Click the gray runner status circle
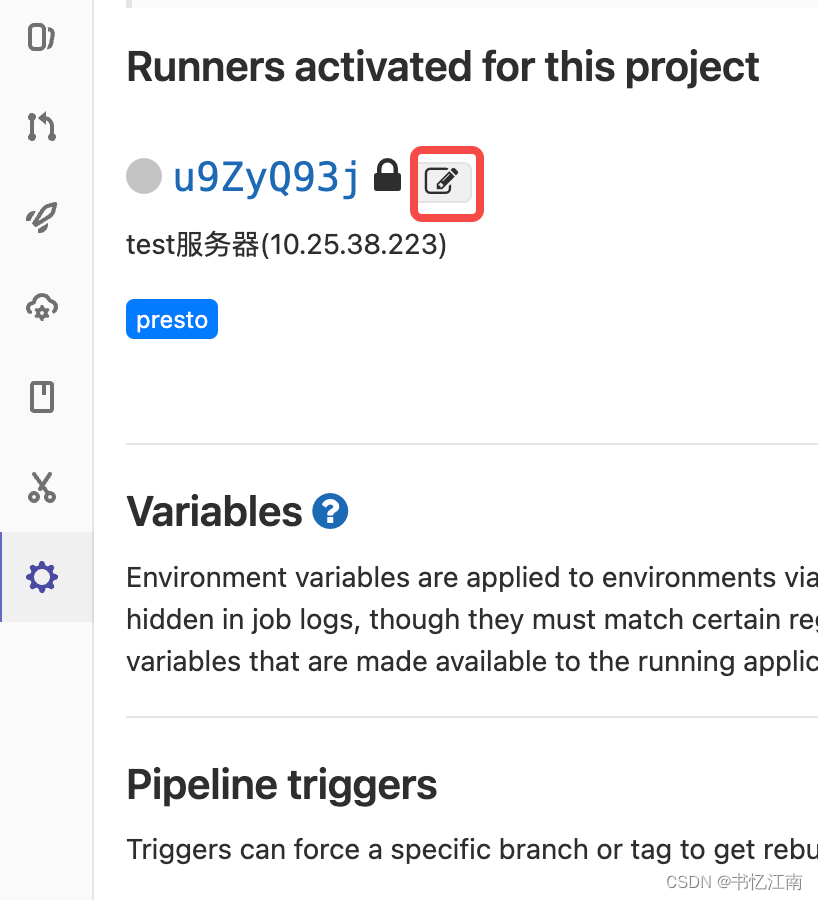Image resolution: width=818 pixels, height=900 pixels. click(144, 176)
